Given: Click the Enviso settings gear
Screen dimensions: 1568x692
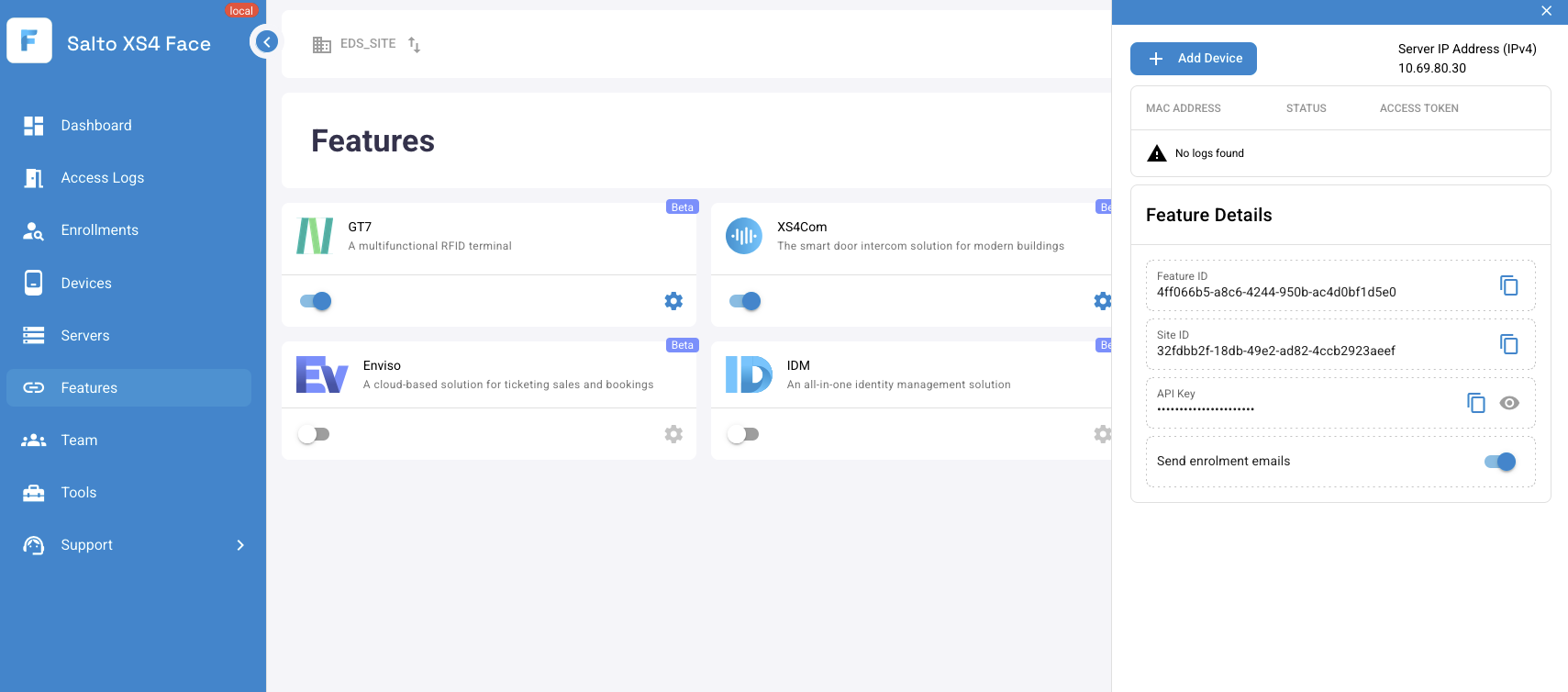Looking at the screenshot, I should [673, 434].
